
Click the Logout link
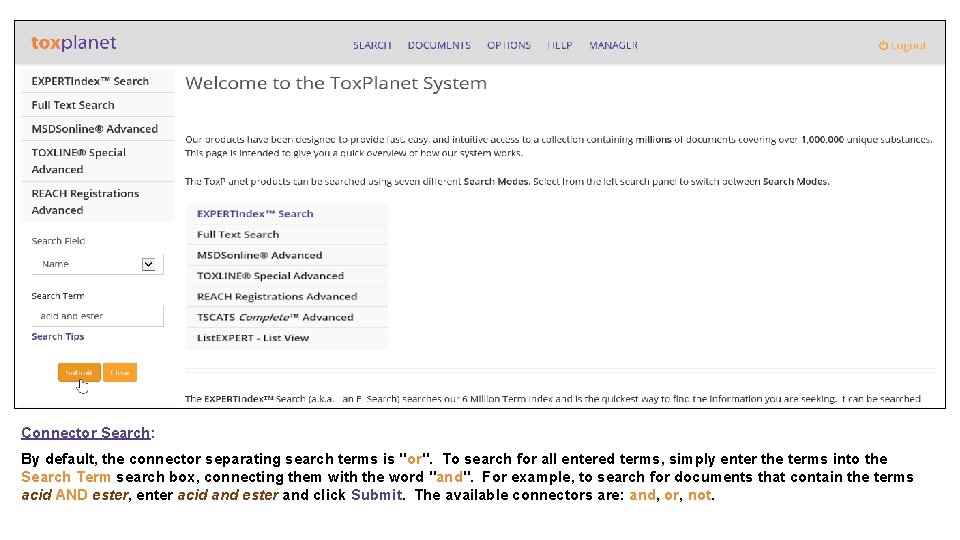coord(902,45)
